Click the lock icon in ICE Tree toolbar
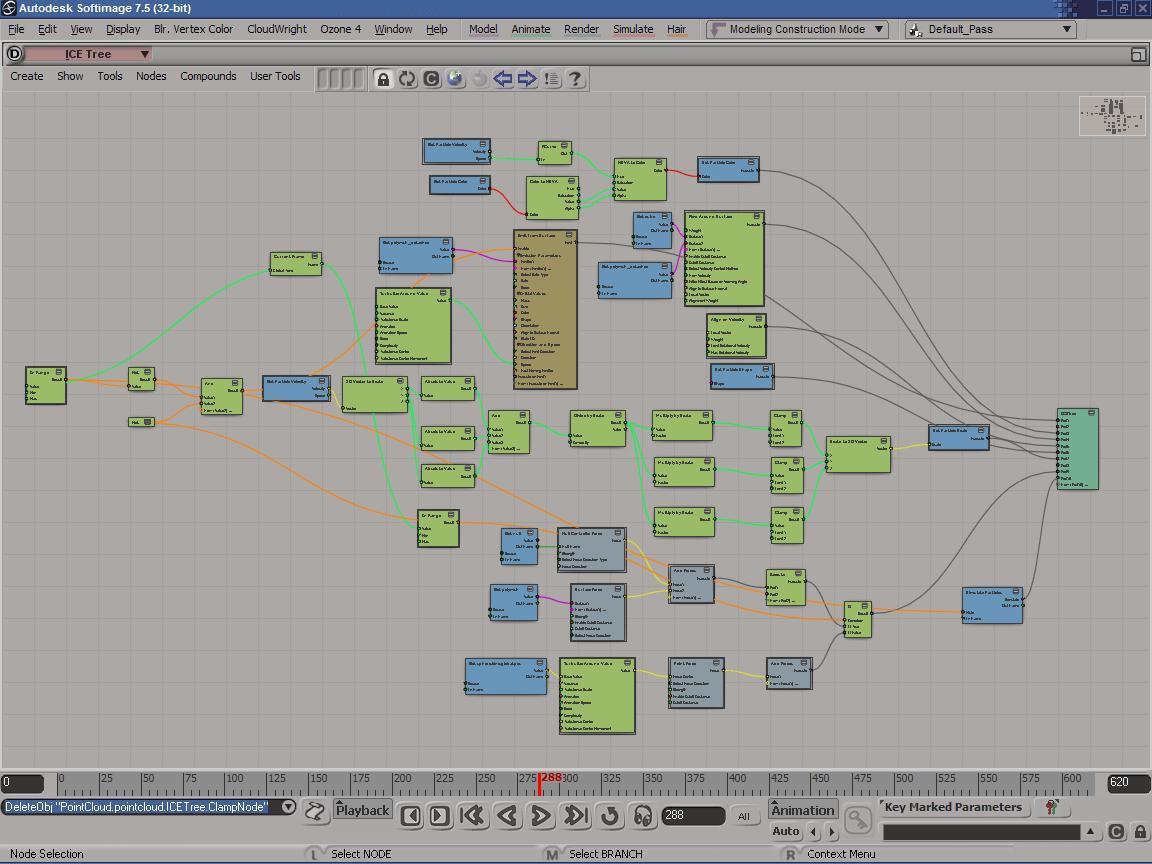 click(x=383, y=79)
